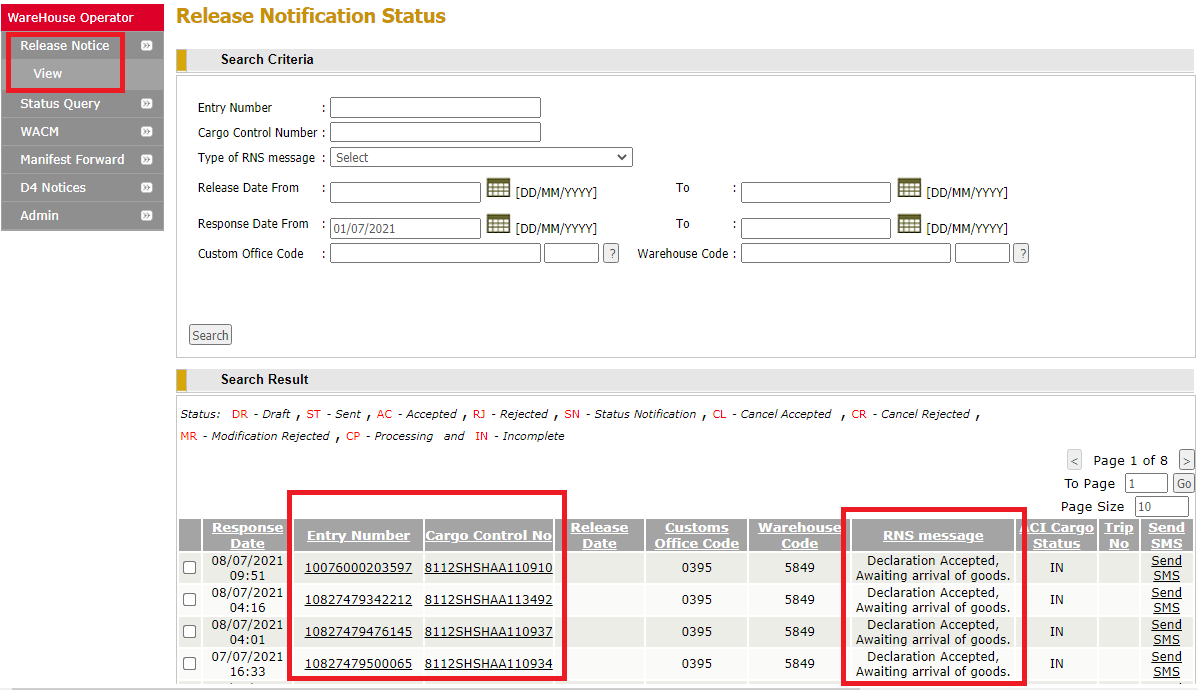Image resolution: width=1198 pixels, height=690 pixels.
Task: Expand Status Query arrow icon
Action: [x=147, y=104]
